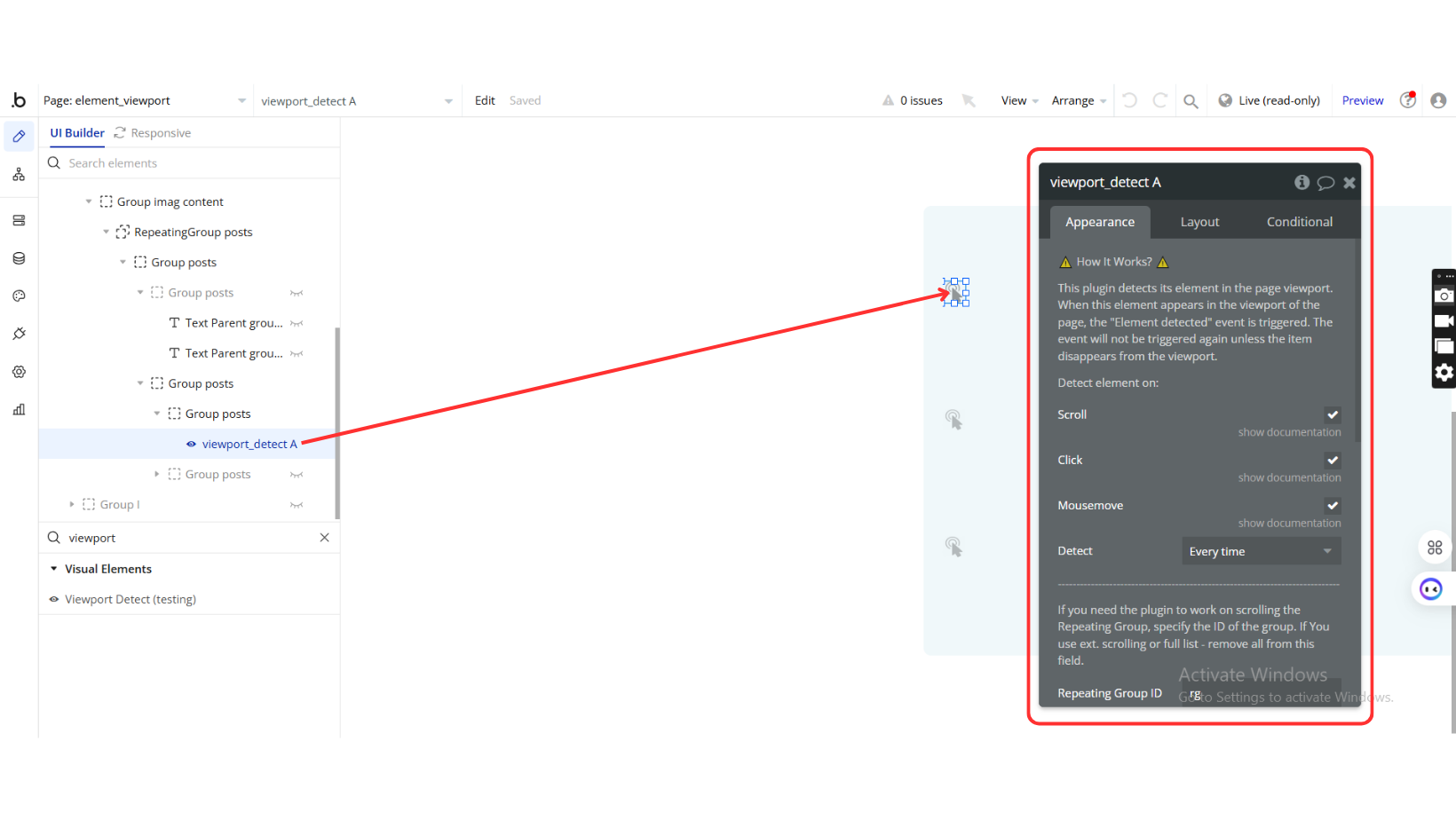
Task: Open the Logs bar chart icon
Action: 19,409
